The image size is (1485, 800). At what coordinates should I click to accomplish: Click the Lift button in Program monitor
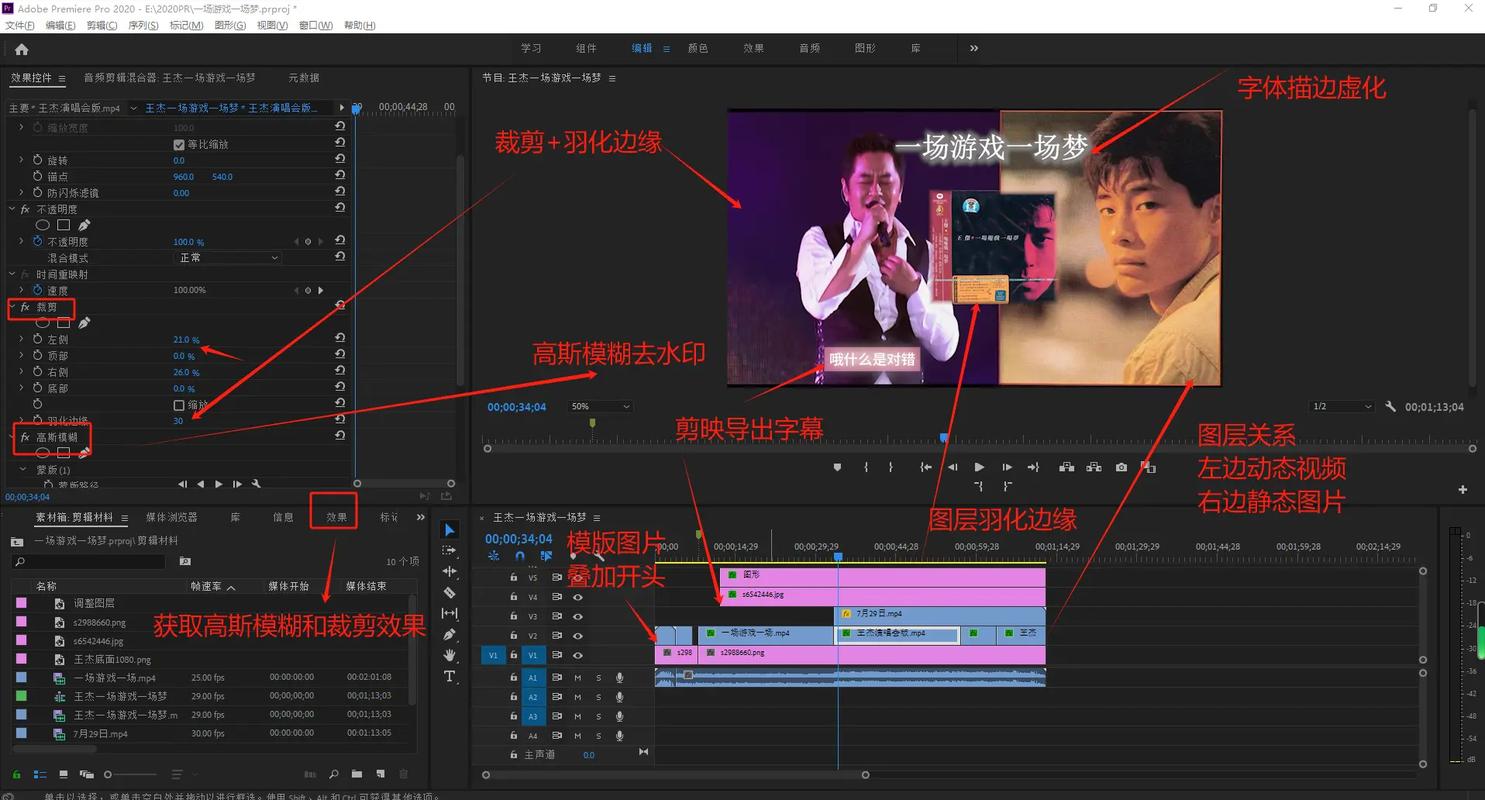[x=1067, y=467]
